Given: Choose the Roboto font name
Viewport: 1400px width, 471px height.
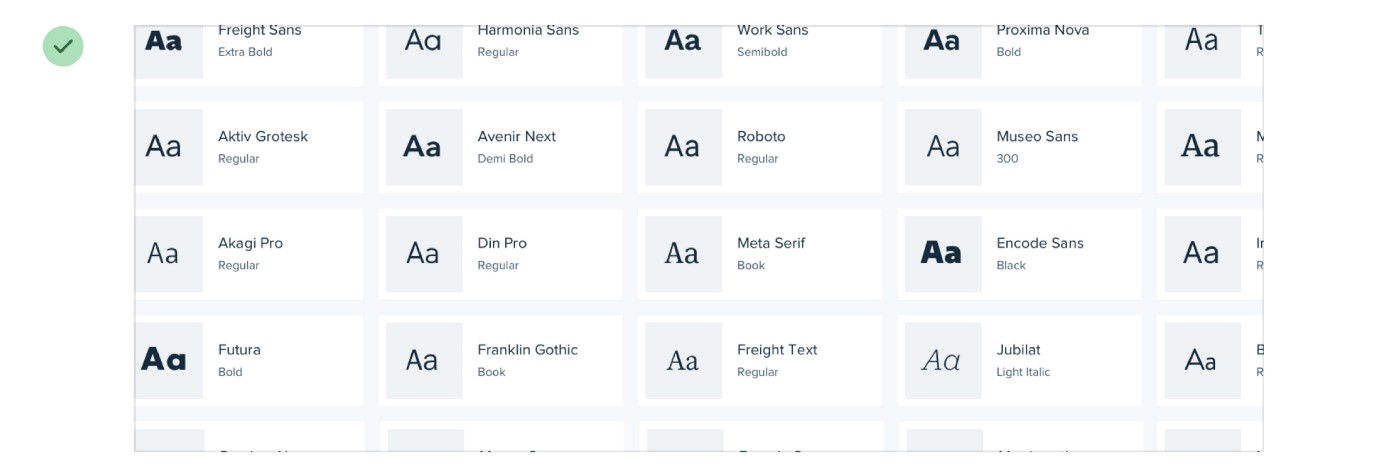Looking at the screenshot, I should (761, 136).
